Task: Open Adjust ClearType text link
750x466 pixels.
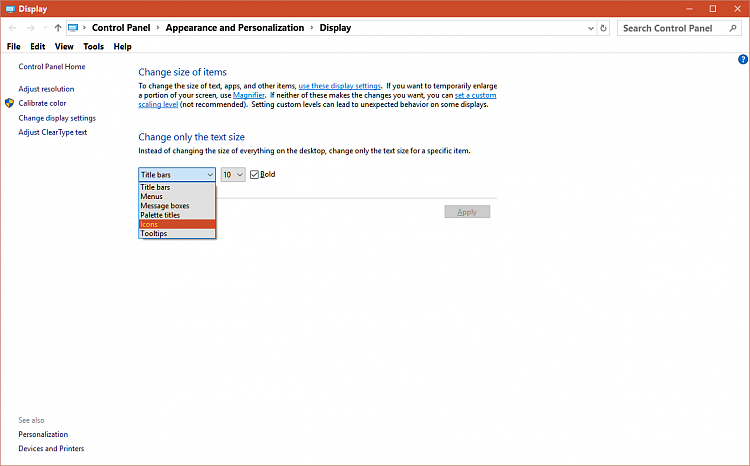Action: point(53,132)
